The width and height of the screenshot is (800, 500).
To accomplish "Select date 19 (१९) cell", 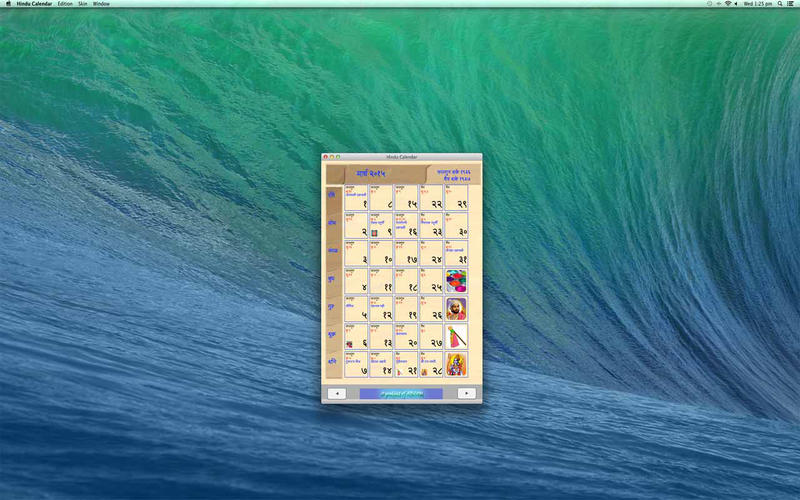I will (406, 309).
